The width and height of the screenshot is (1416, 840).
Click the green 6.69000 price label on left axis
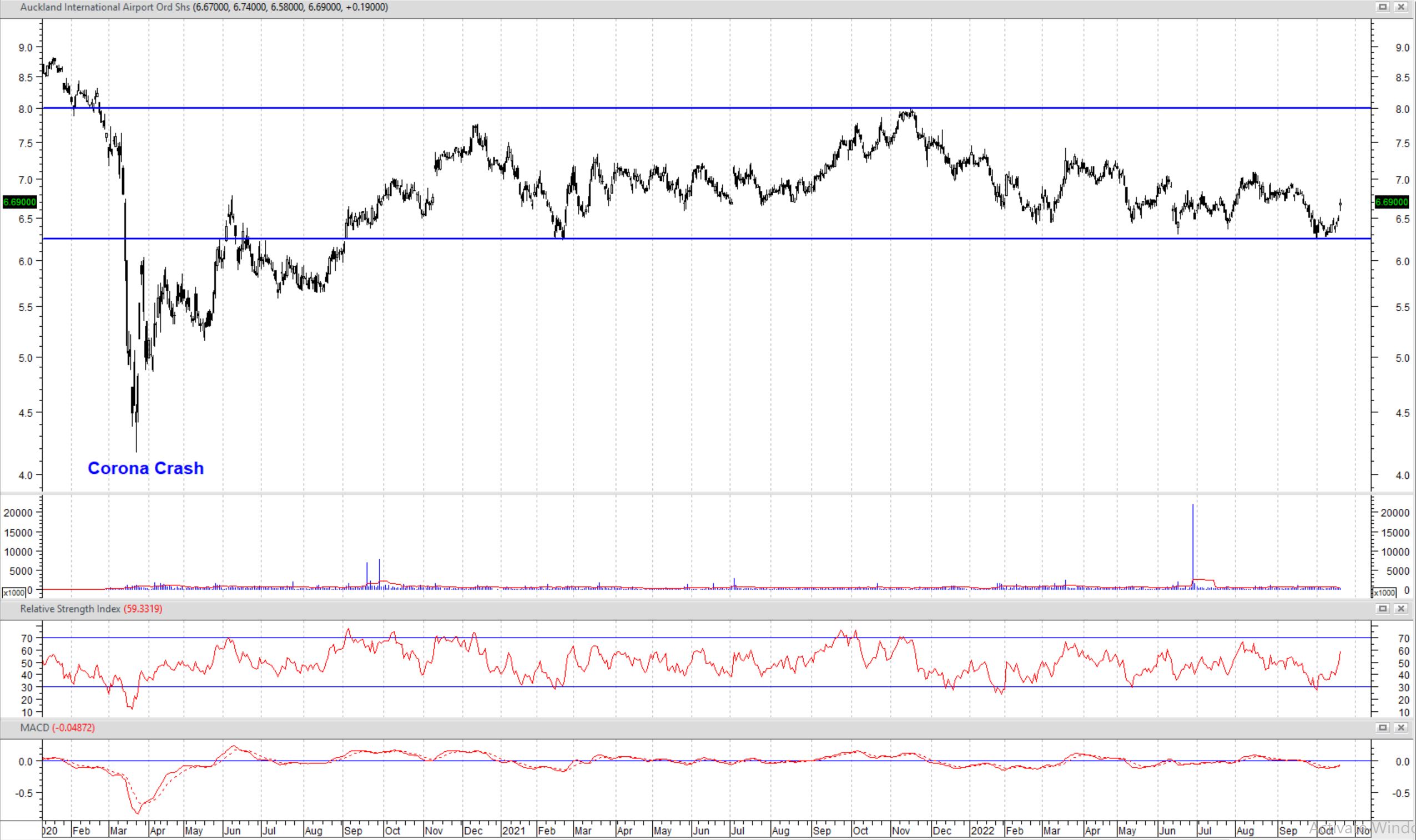click(x=20, y=202)
